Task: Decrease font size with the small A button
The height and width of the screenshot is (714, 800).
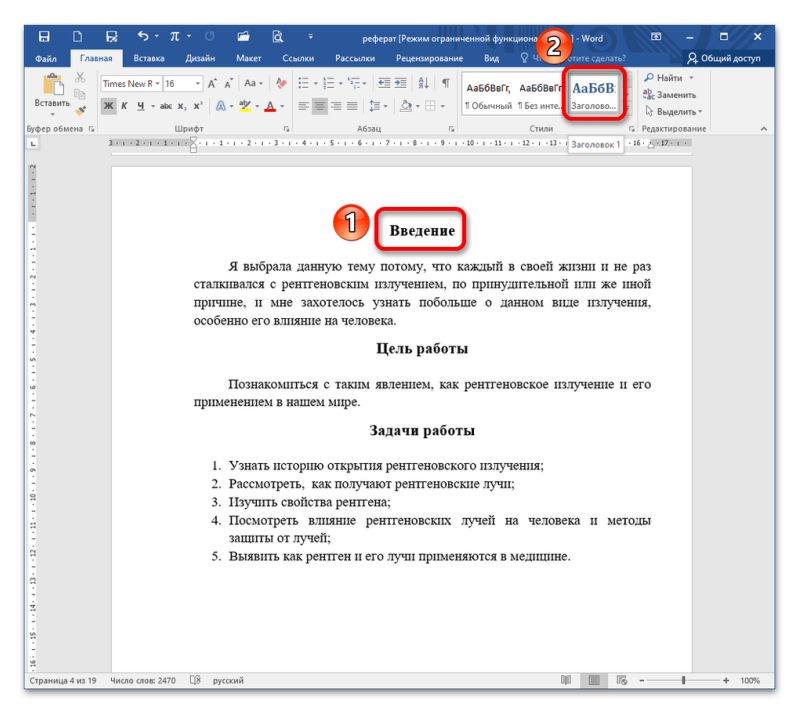Action: tap(229, 84)
